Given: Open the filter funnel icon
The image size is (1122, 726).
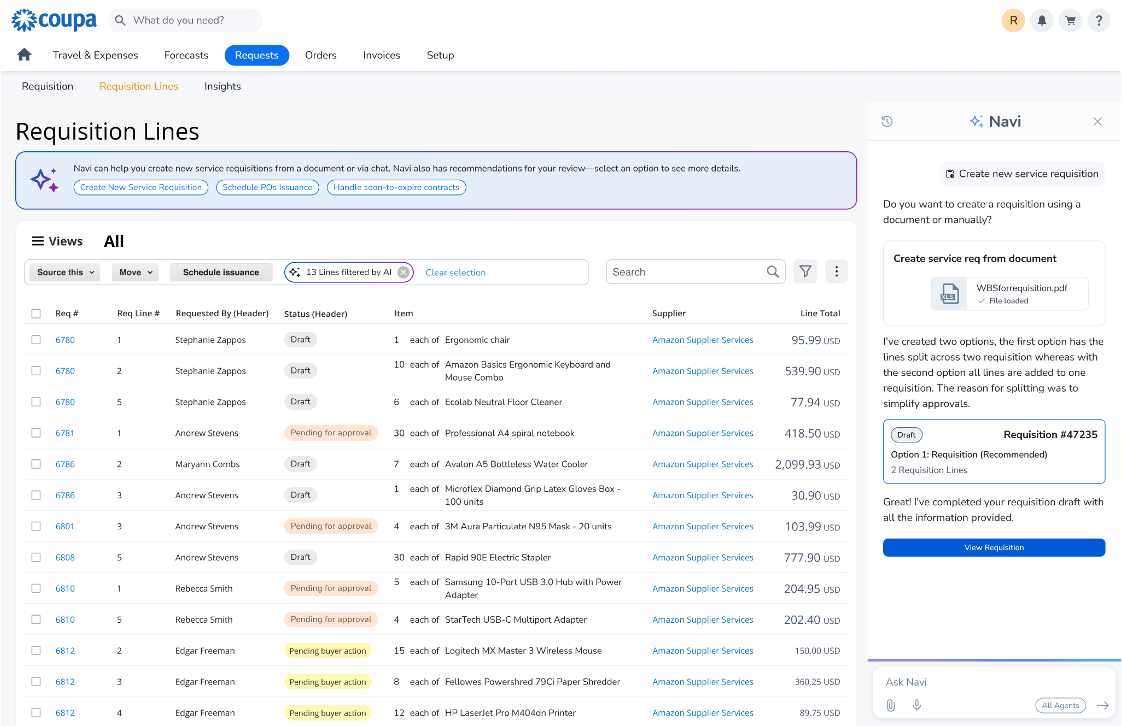Looking at the screenshot, I should [x=805, y=272].
